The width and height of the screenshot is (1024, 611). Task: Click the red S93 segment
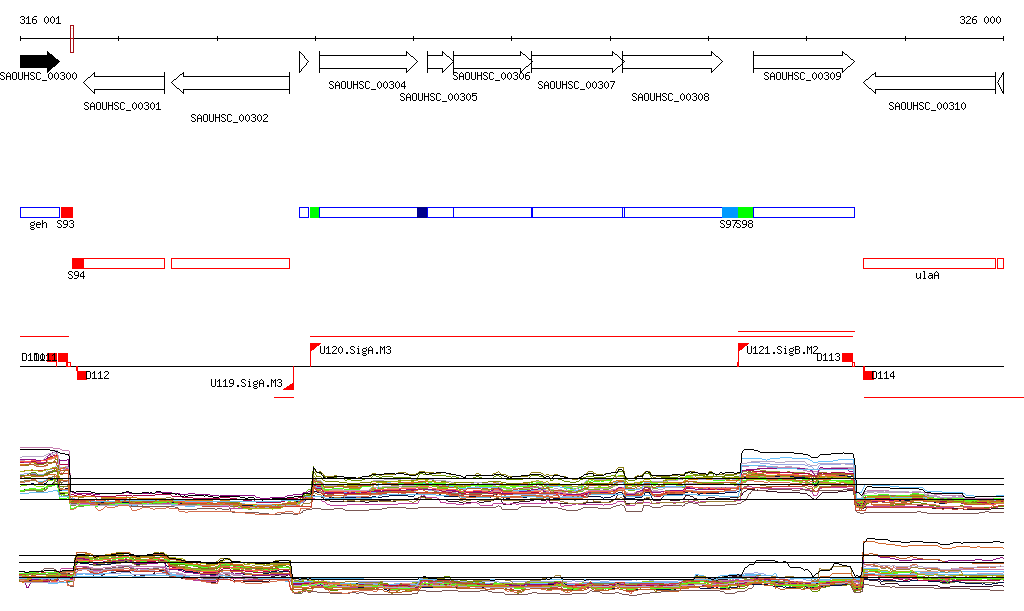[67, 212]
